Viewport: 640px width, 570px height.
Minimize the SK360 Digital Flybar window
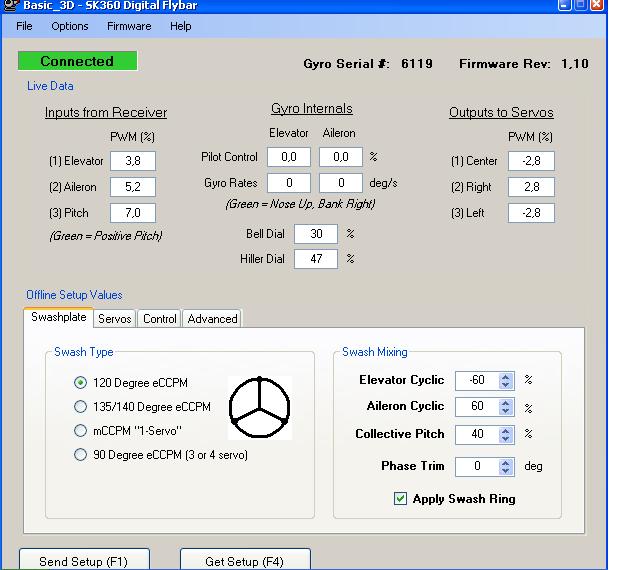coord(564,5)
